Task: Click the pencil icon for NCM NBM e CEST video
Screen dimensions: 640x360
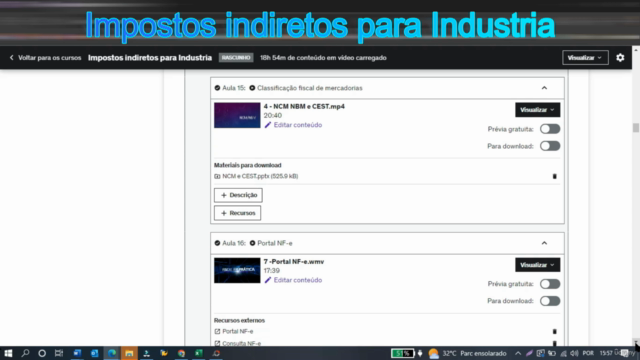Action: tap(268, 125)
